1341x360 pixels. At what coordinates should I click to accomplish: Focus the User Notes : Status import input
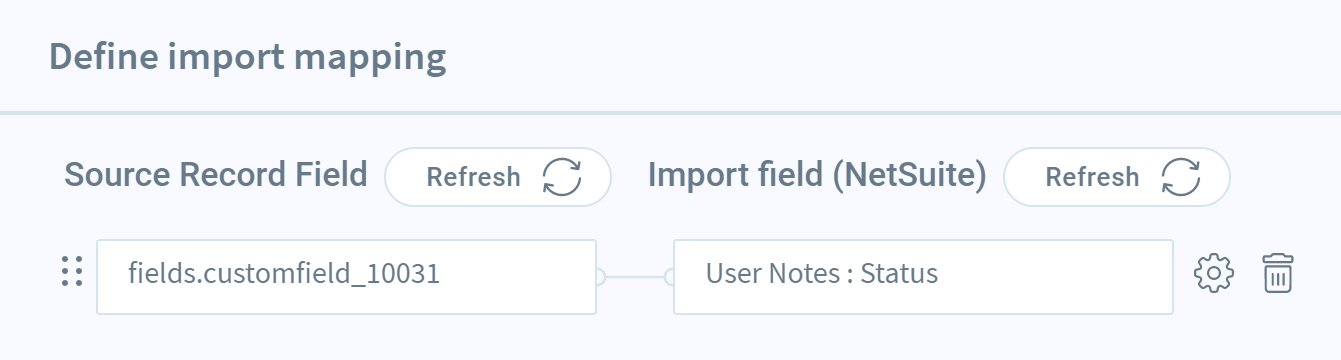tap(923, 276)
